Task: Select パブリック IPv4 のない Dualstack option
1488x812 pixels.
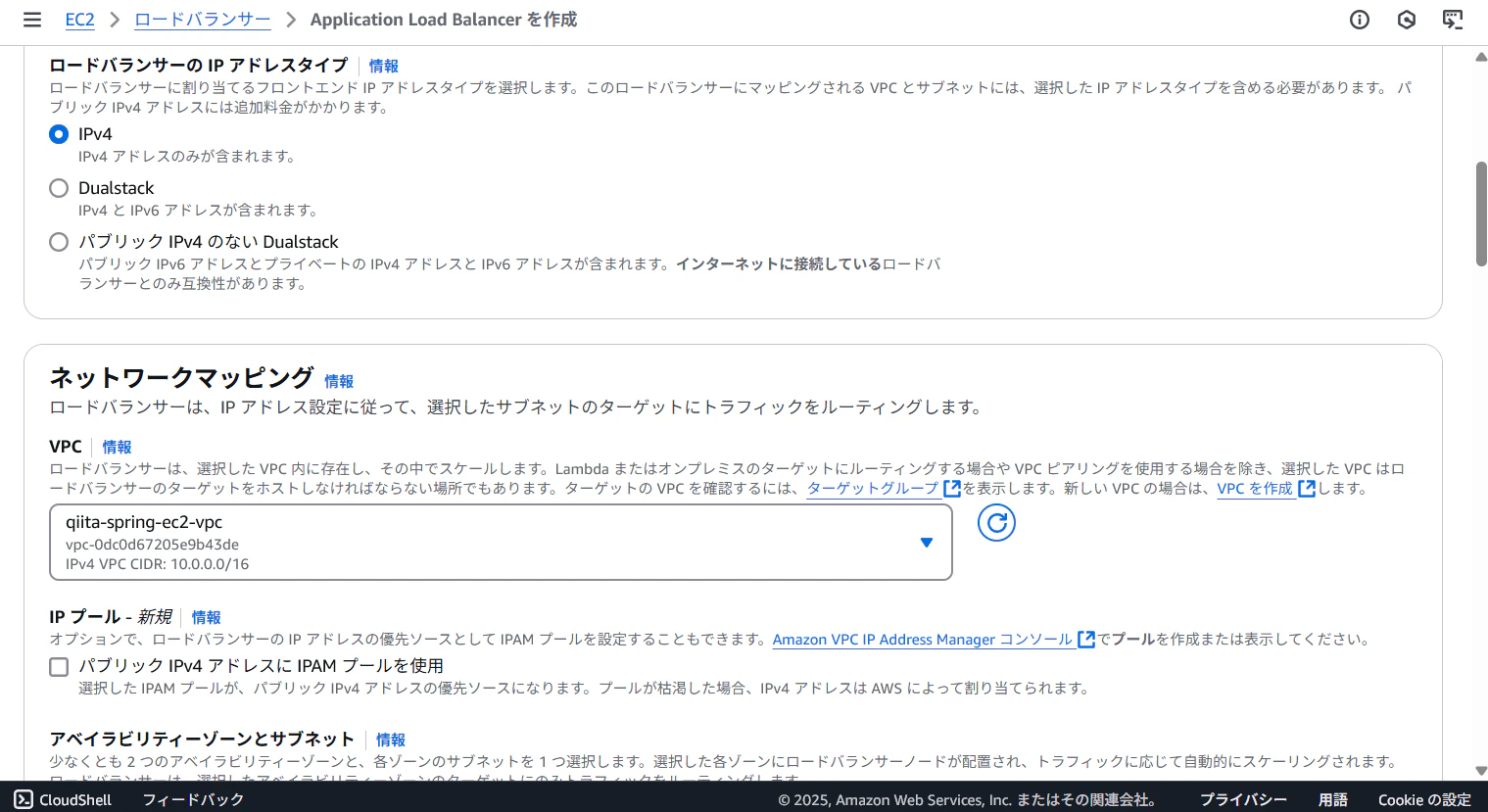Action: tap(59, 242)
